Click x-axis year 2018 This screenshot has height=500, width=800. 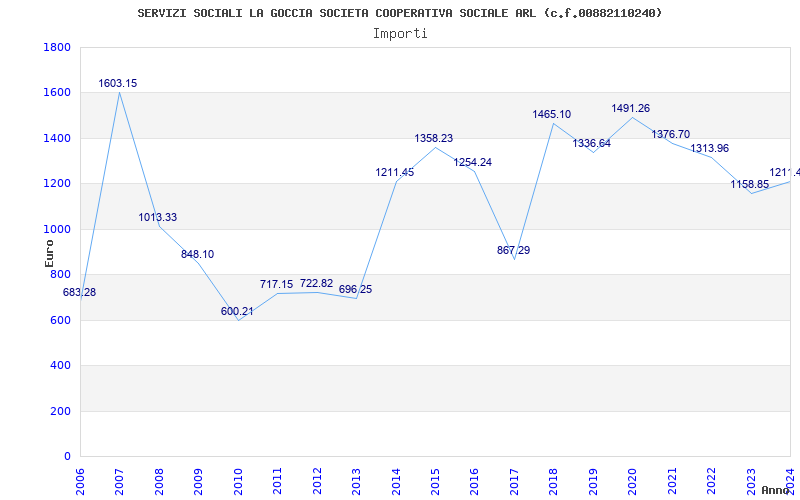click(x=554, y=481)
